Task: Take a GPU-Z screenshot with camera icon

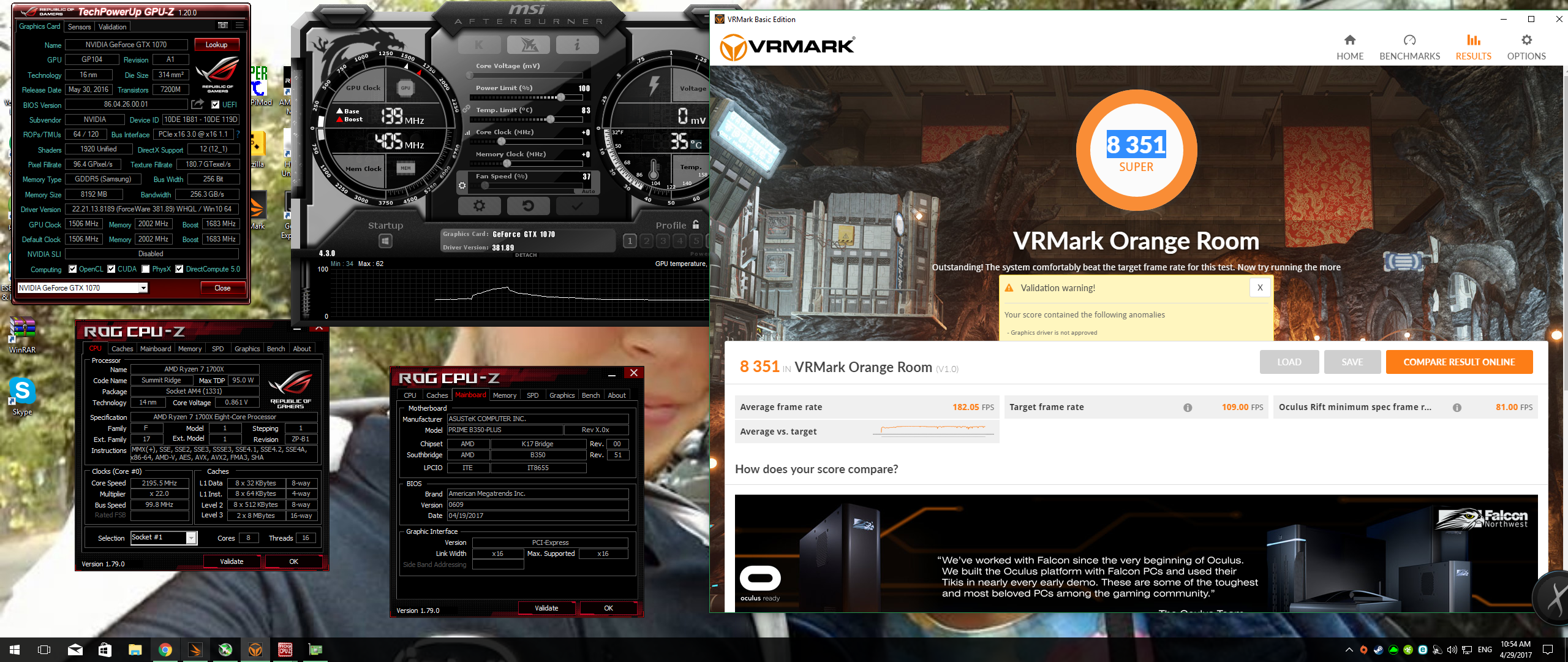Action: point(223,26)
